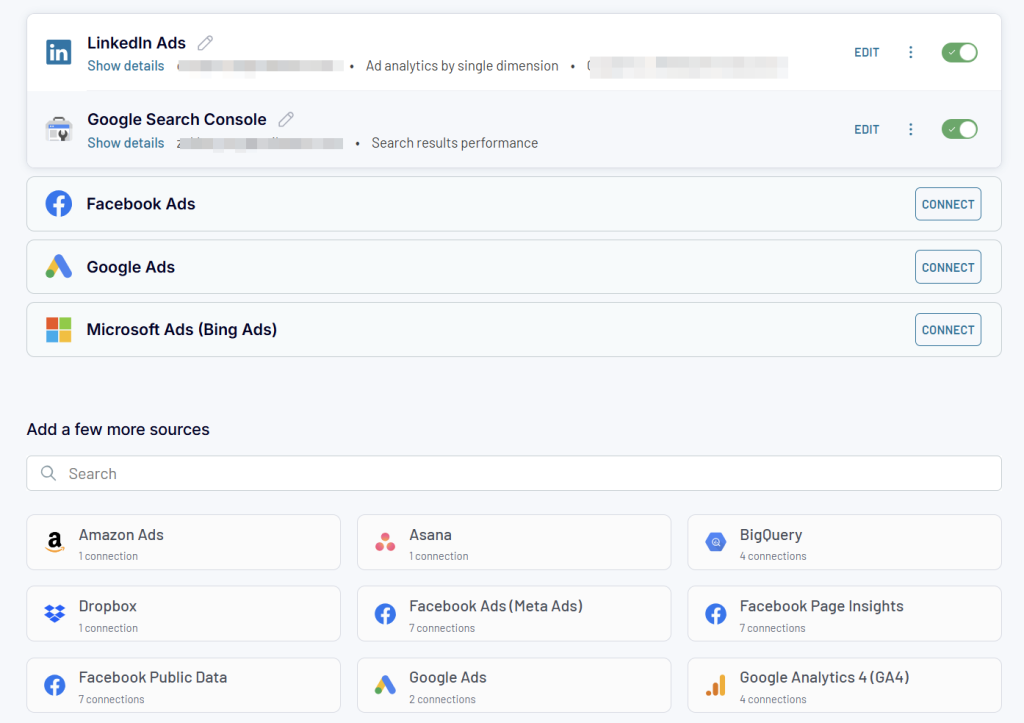Click the Search sources input field
1024x723 pixels.
(x=513, y=473)
